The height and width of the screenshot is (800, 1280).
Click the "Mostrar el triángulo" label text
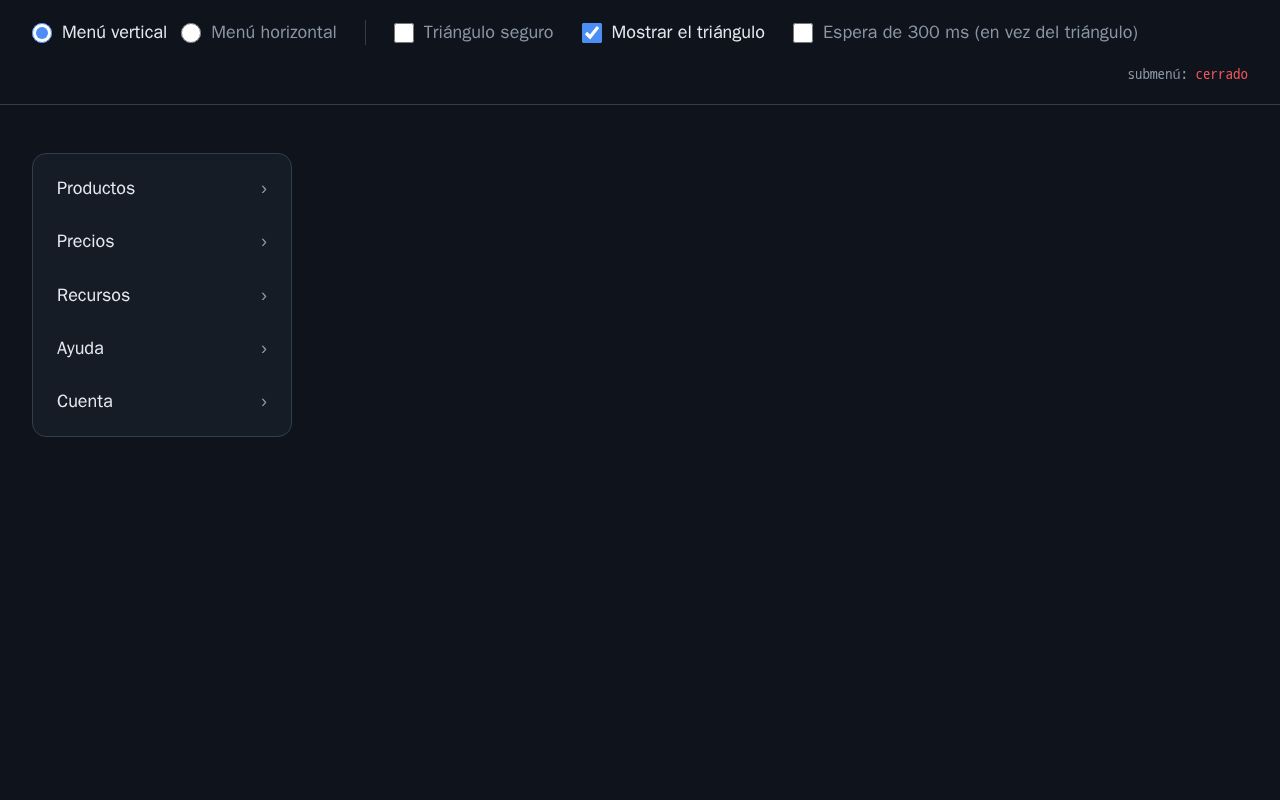[x=688, y=33]
